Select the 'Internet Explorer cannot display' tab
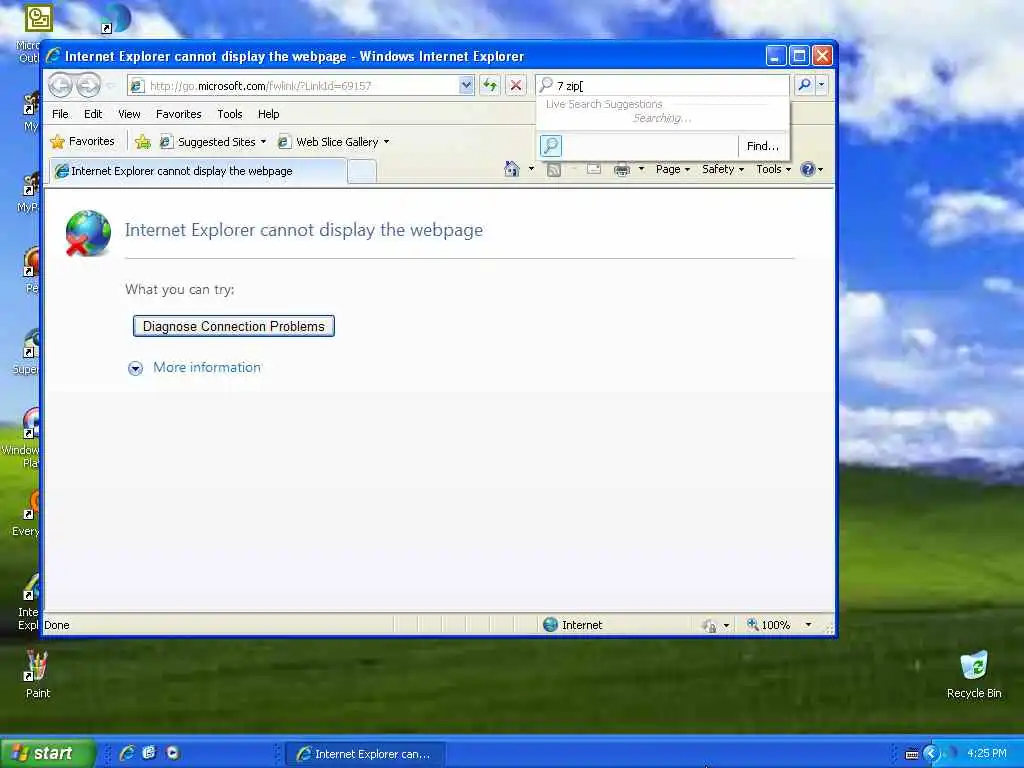This screenshot has height=768, width=1024. 199,171
